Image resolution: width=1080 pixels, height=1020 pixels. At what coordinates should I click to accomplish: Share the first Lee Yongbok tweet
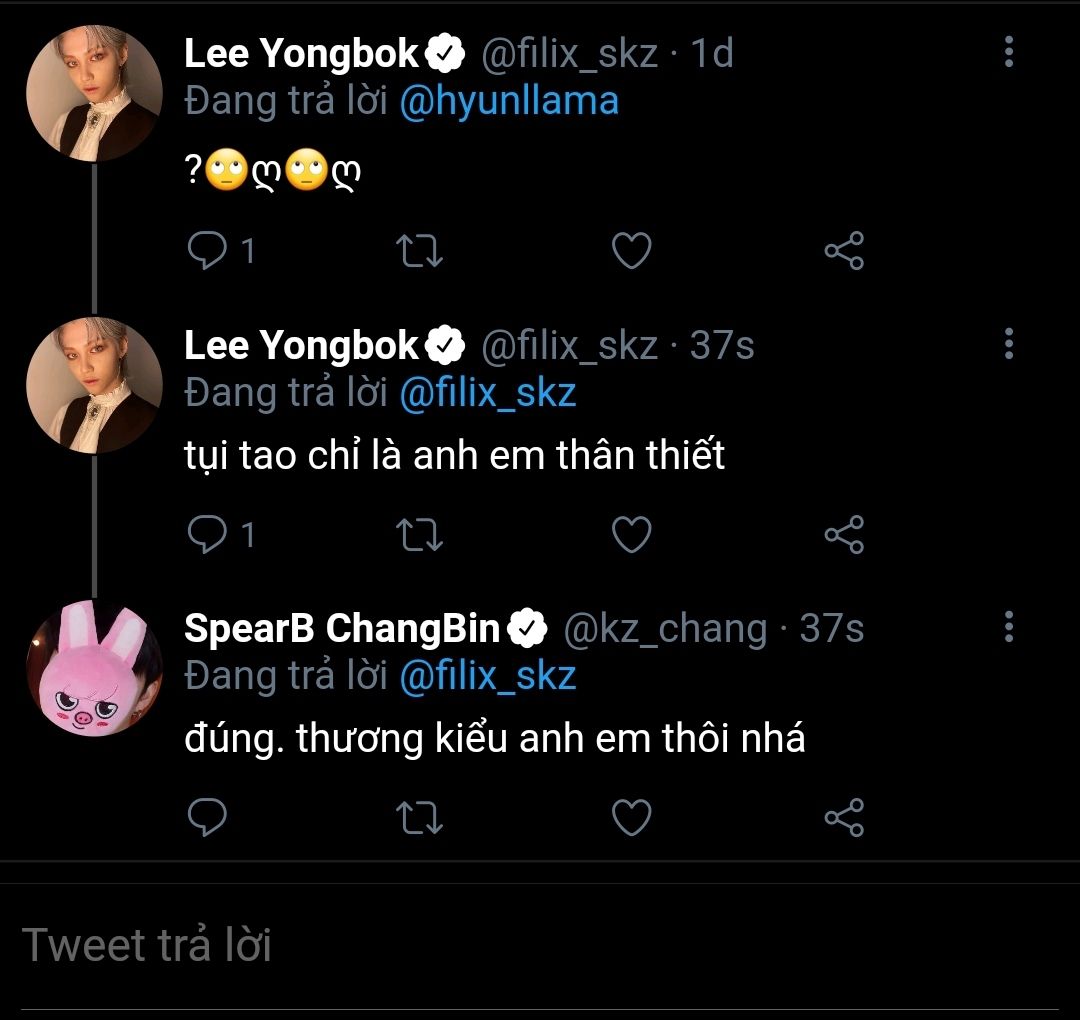[843, 251]
